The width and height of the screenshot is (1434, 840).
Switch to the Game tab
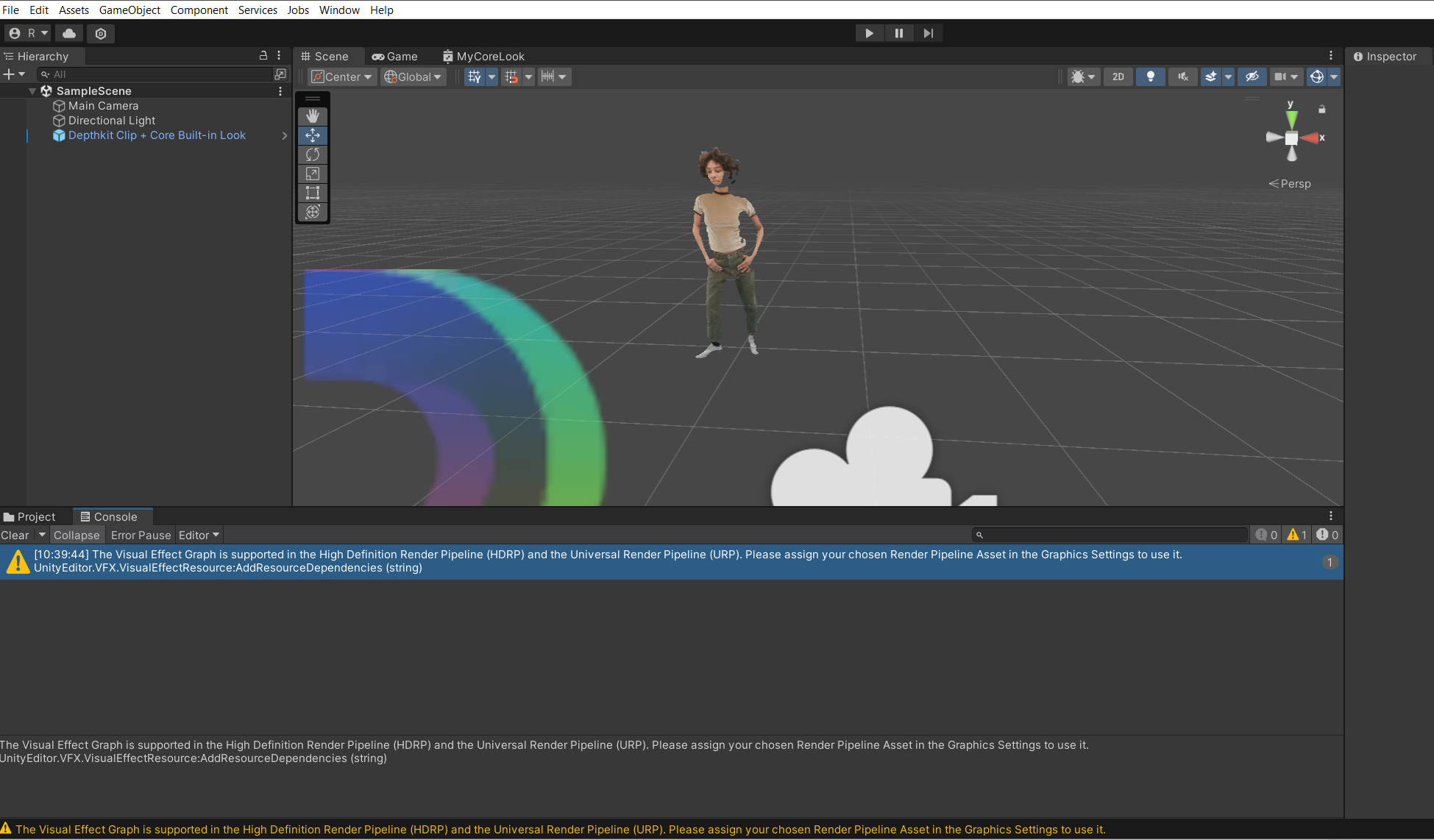click(395, 57)
